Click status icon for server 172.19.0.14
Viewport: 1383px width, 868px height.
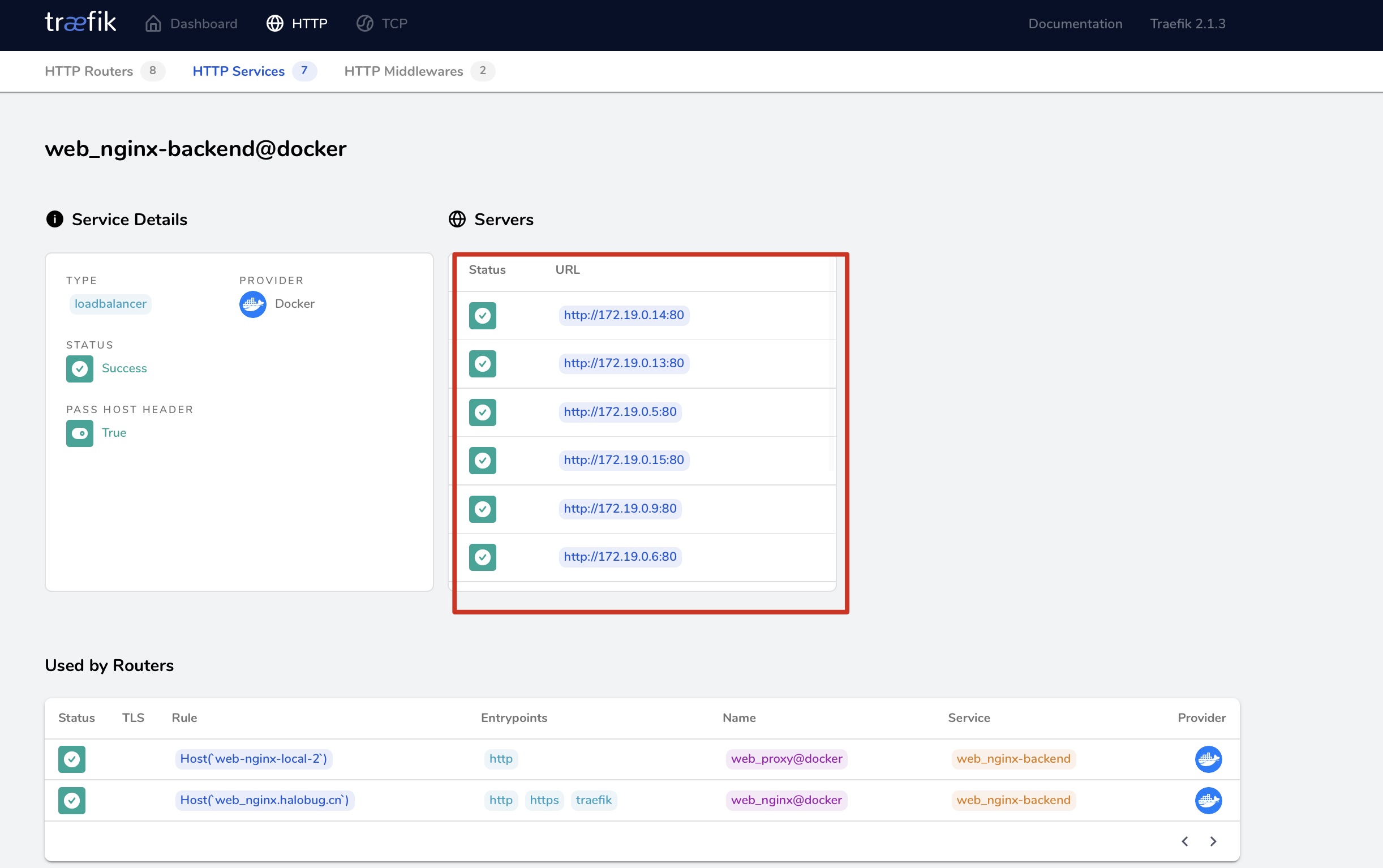482,316
